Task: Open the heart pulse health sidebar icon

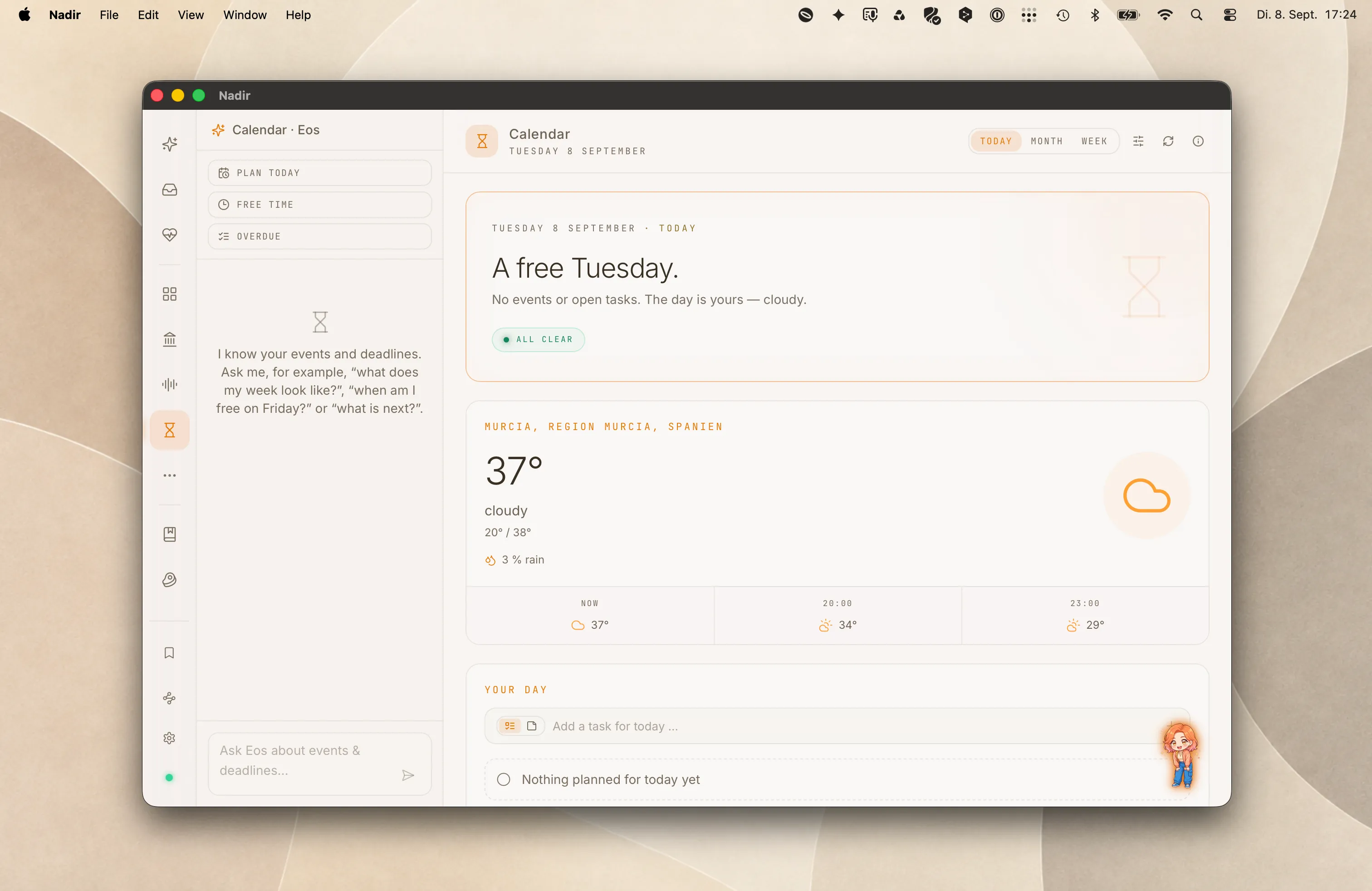Action: pos(170,235)
